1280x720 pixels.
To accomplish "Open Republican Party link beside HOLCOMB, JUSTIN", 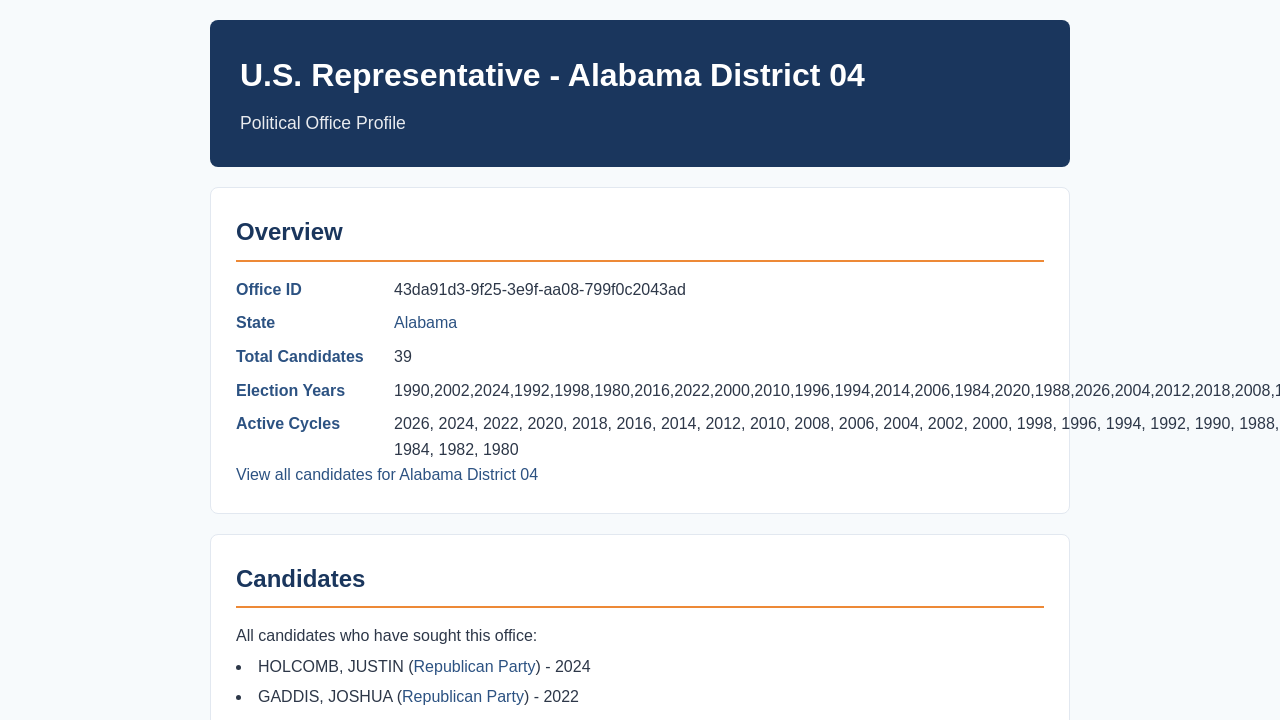I will pyautogui.click(x=474, y=667).
